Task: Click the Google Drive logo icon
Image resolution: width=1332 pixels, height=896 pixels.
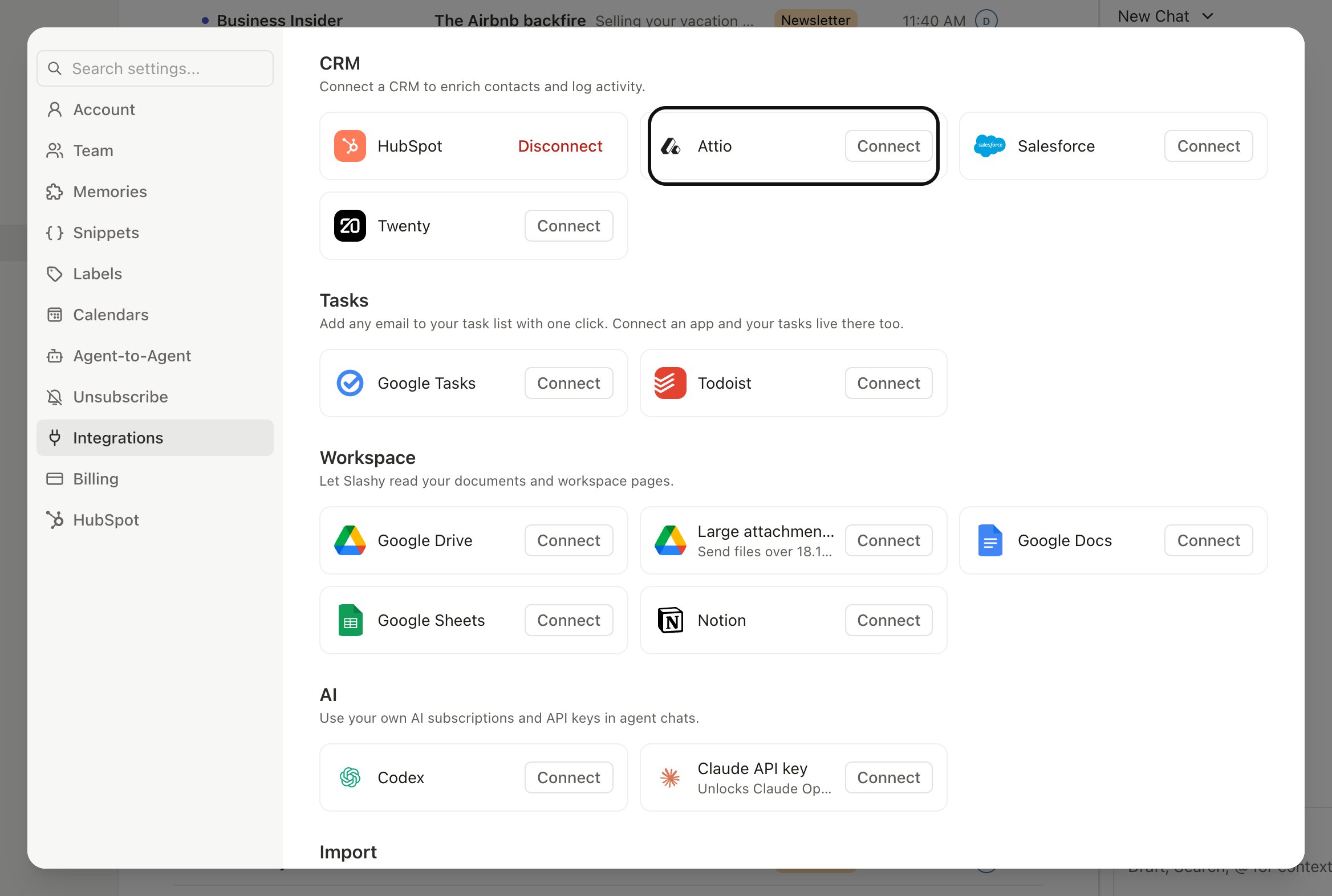Action: (350, 540)
